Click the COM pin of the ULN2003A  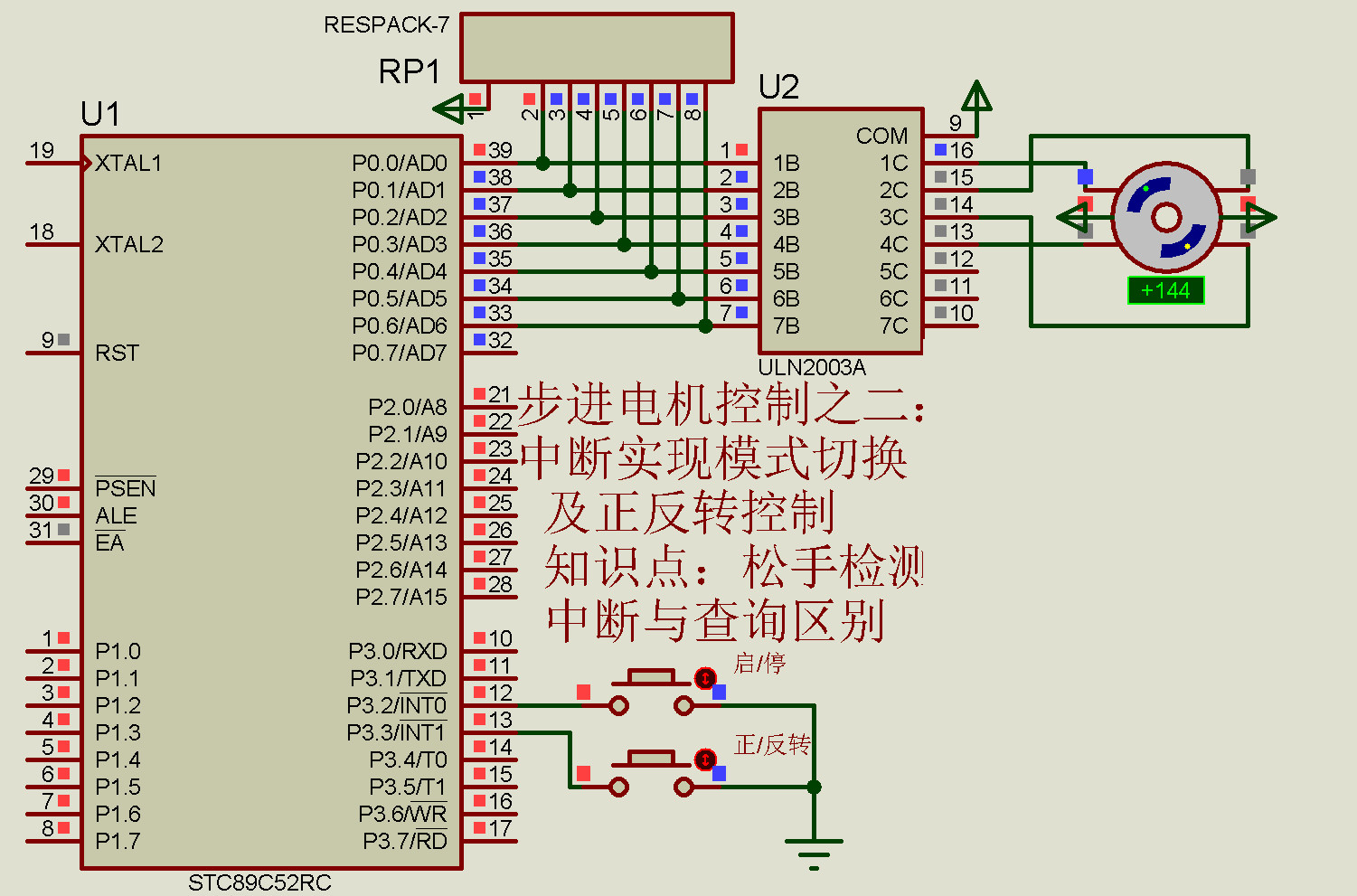point(881,137)
